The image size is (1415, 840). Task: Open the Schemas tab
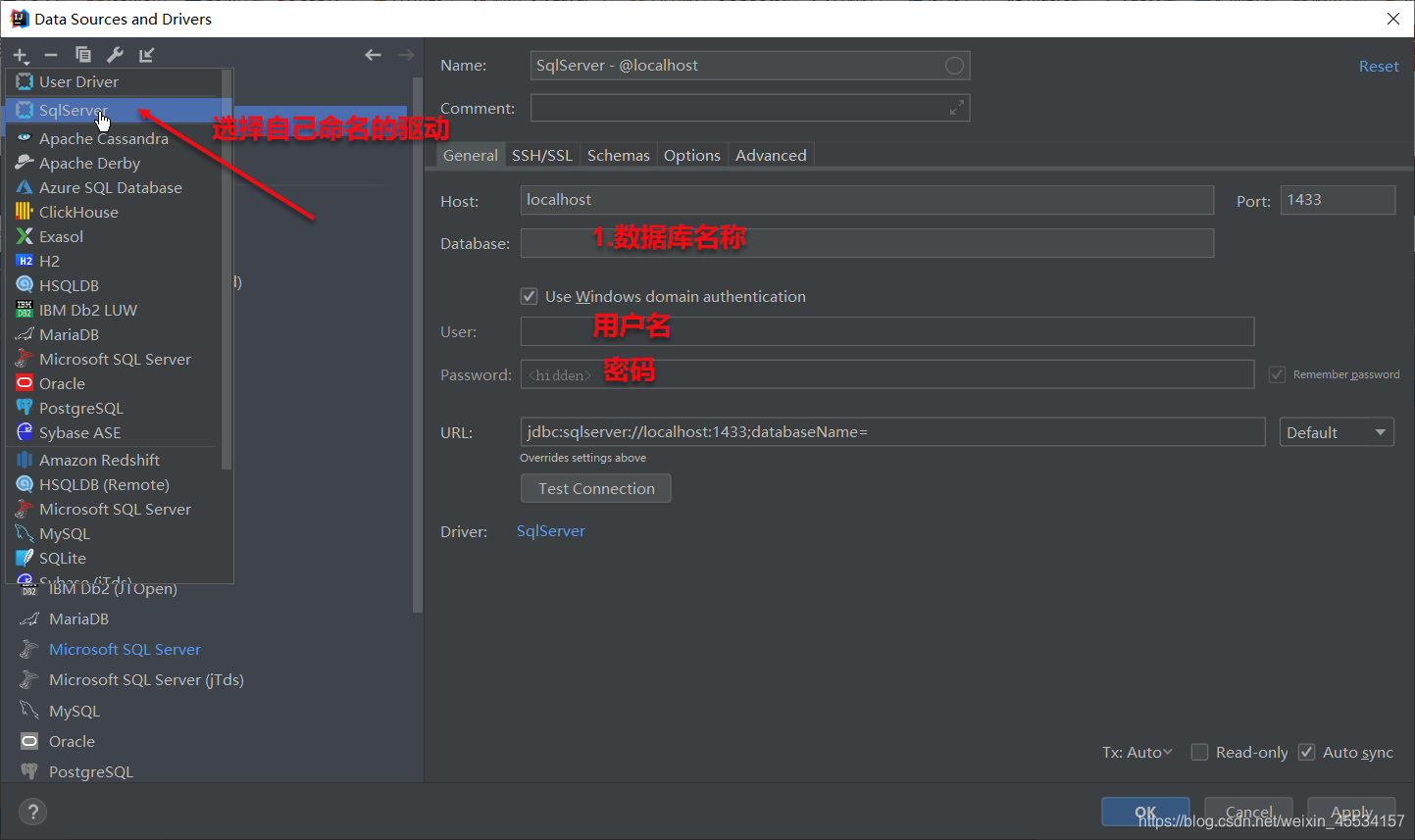pyautogui.click(x=619, y=155)
